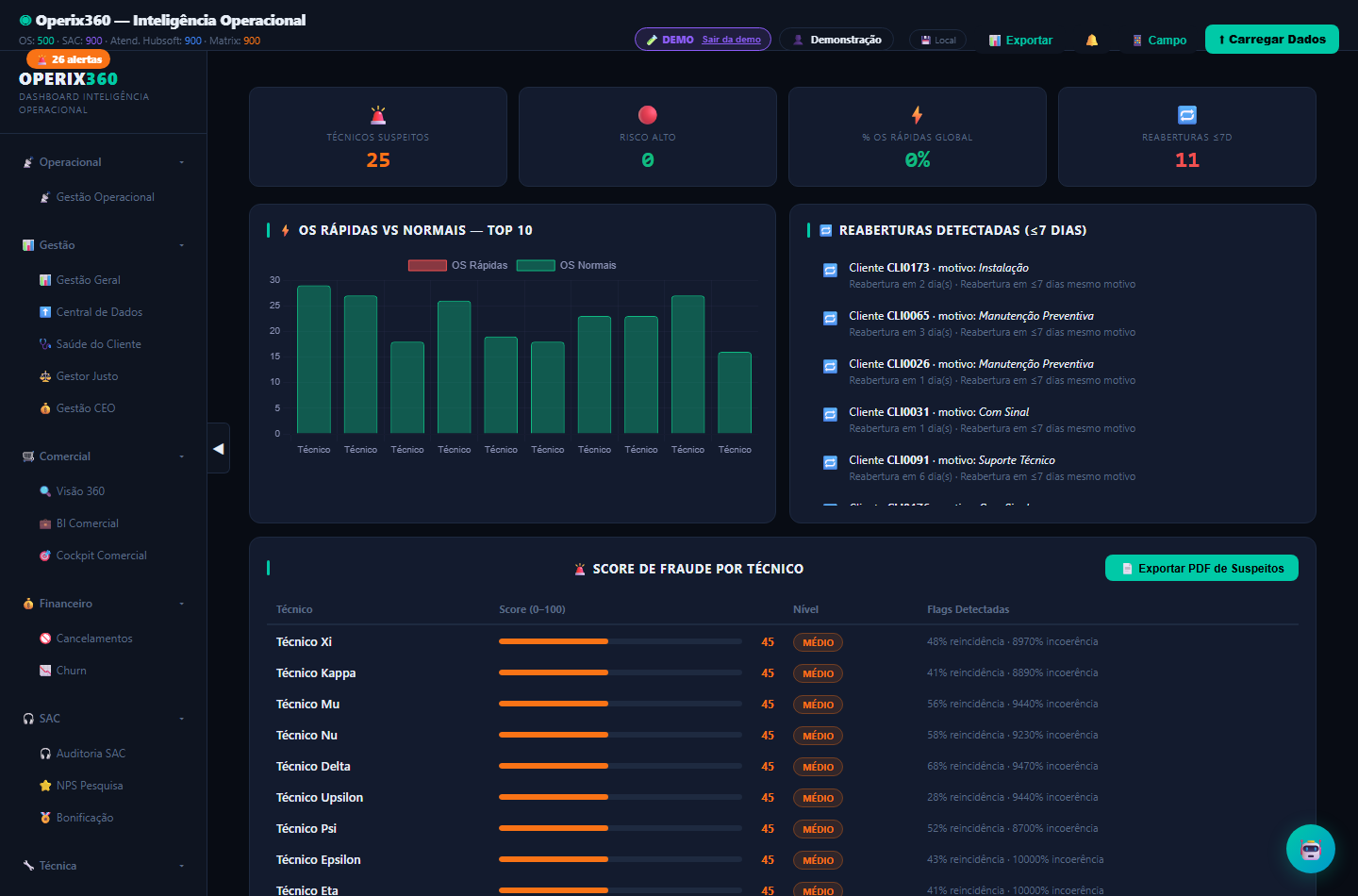Toggle OS Normais legend series in chart
This screenshot has width=1358, height=896.
[567, 265]
